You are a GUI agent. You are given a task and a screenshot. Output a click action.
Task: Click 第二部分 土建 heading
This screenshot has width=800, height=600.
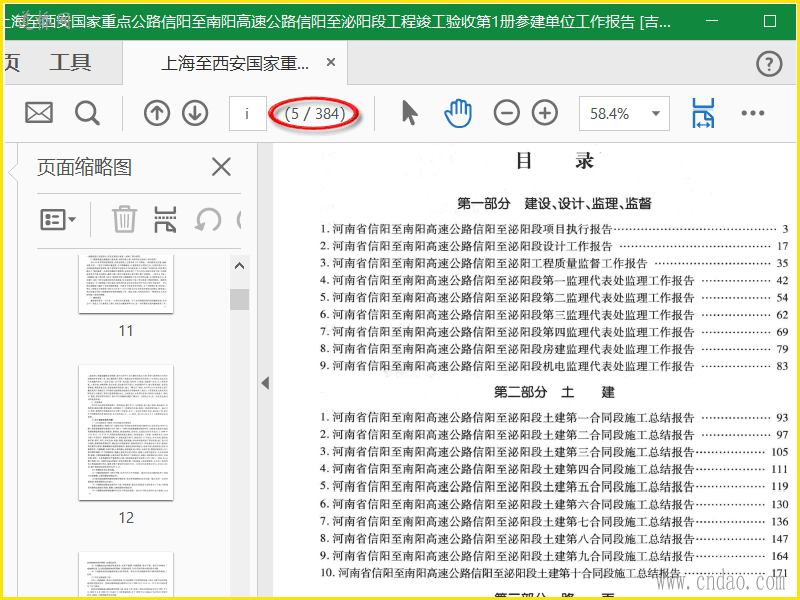coord(555,392)
